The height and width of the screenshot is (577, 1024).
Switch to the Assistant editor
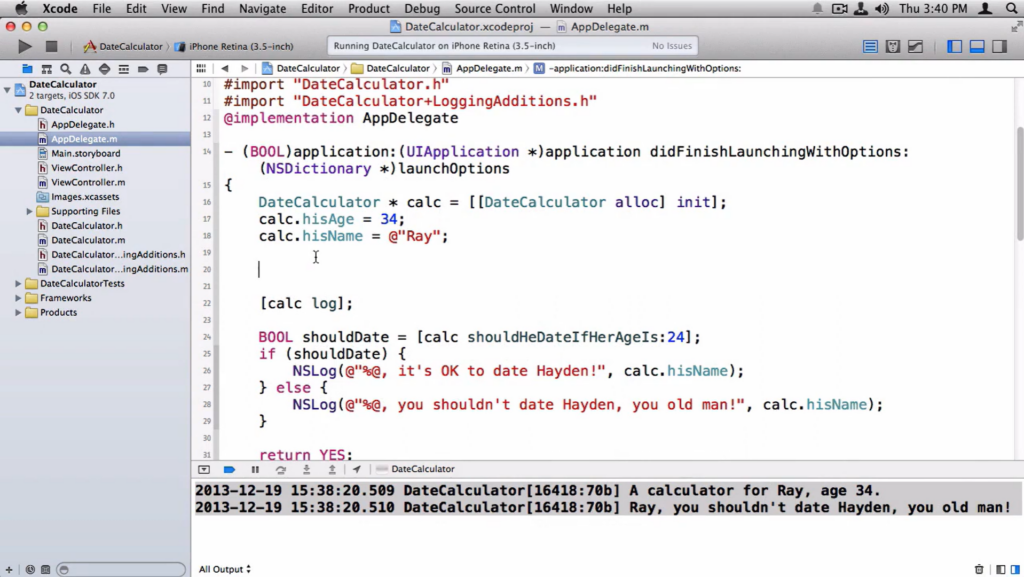pyautogui.click(x=893, y=45)
